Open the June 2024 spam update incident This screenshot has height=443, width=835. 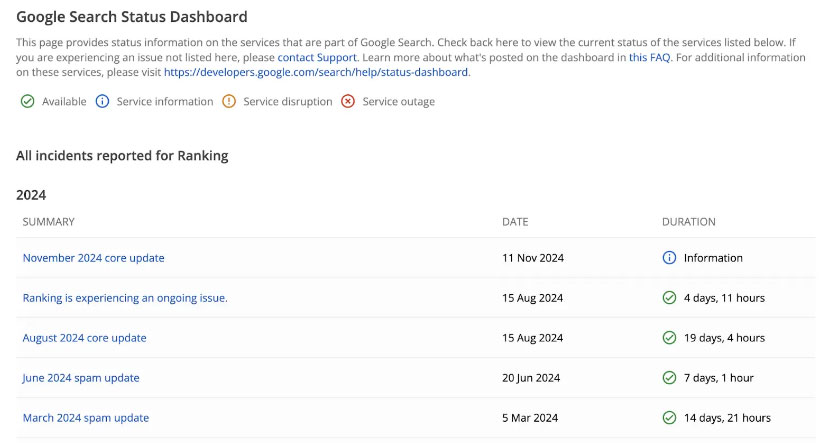tap(81, 378)
